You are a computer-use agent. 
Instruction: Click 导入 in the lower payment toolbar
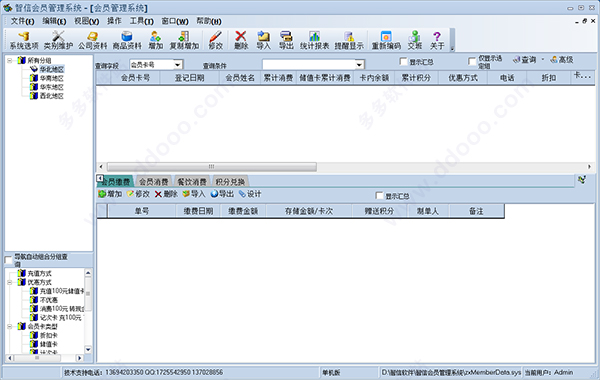194,194
